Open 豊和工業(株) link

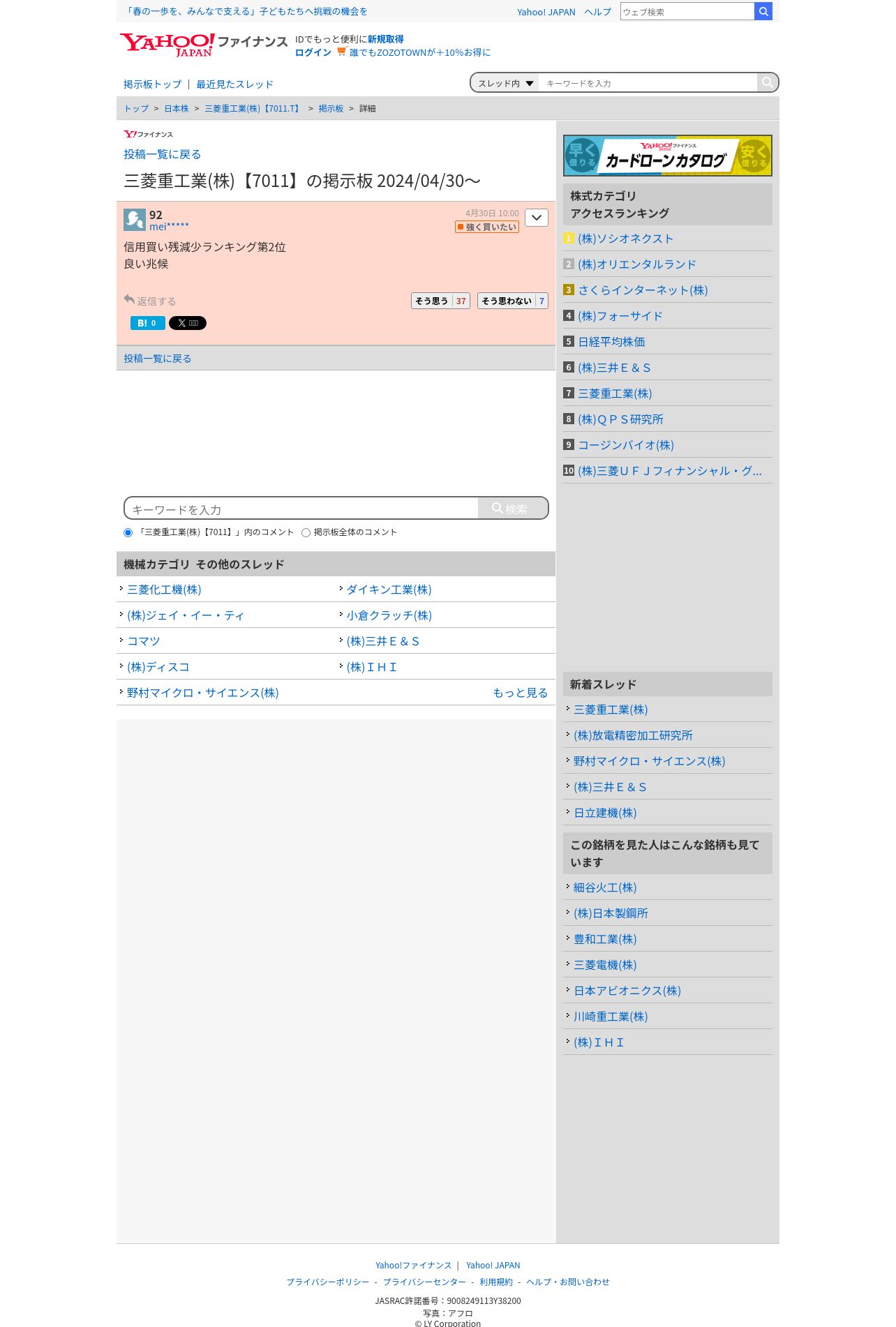coord(605,939)
